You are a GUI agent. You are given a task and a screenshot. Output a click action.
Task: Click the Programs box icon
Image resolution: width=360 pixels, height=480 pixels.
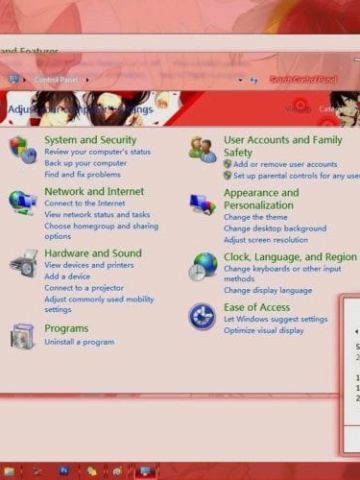point(23,336)
